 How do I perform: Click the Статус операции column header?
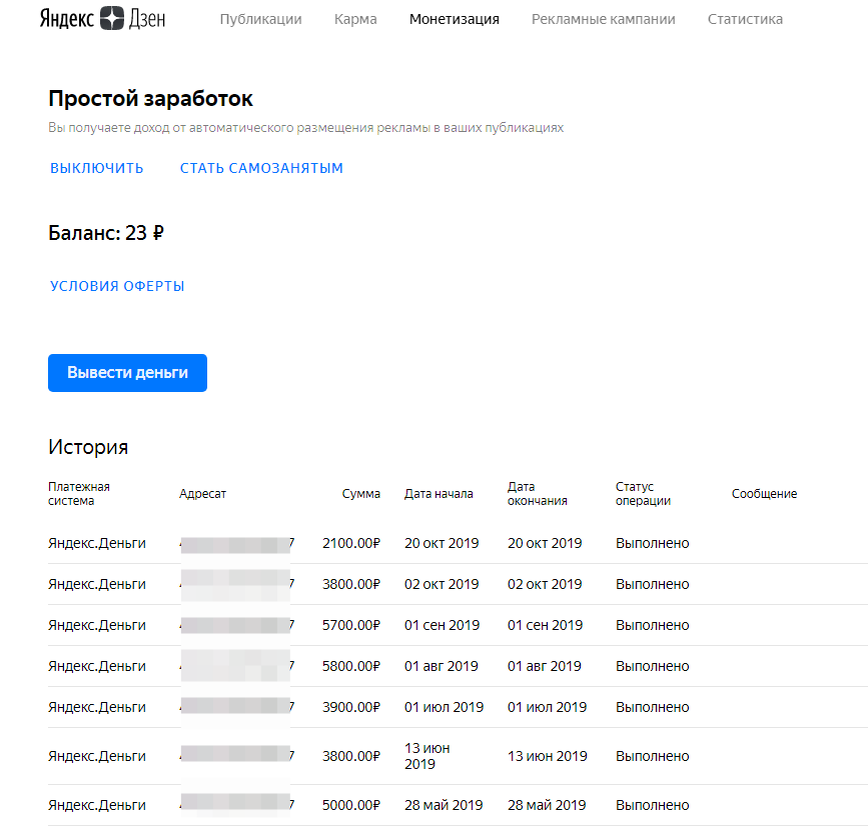tap(643, 493)
